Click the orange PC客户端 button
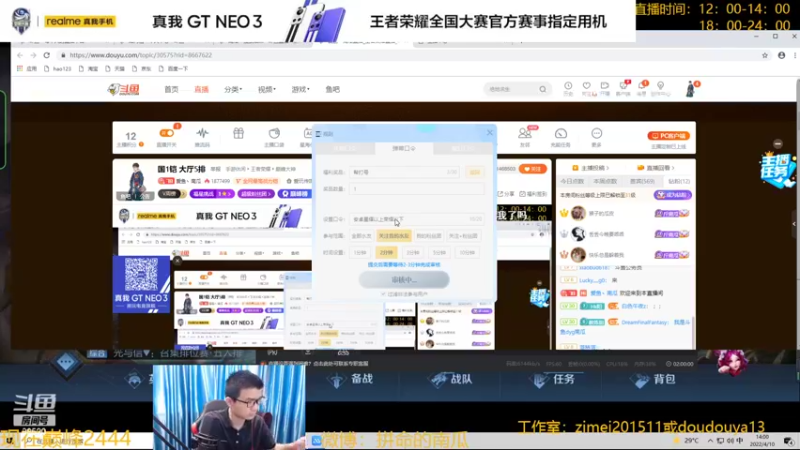Image resolution: width=800 pixels, height=450 pixels. pyautogui.click(x=668, y=136)
